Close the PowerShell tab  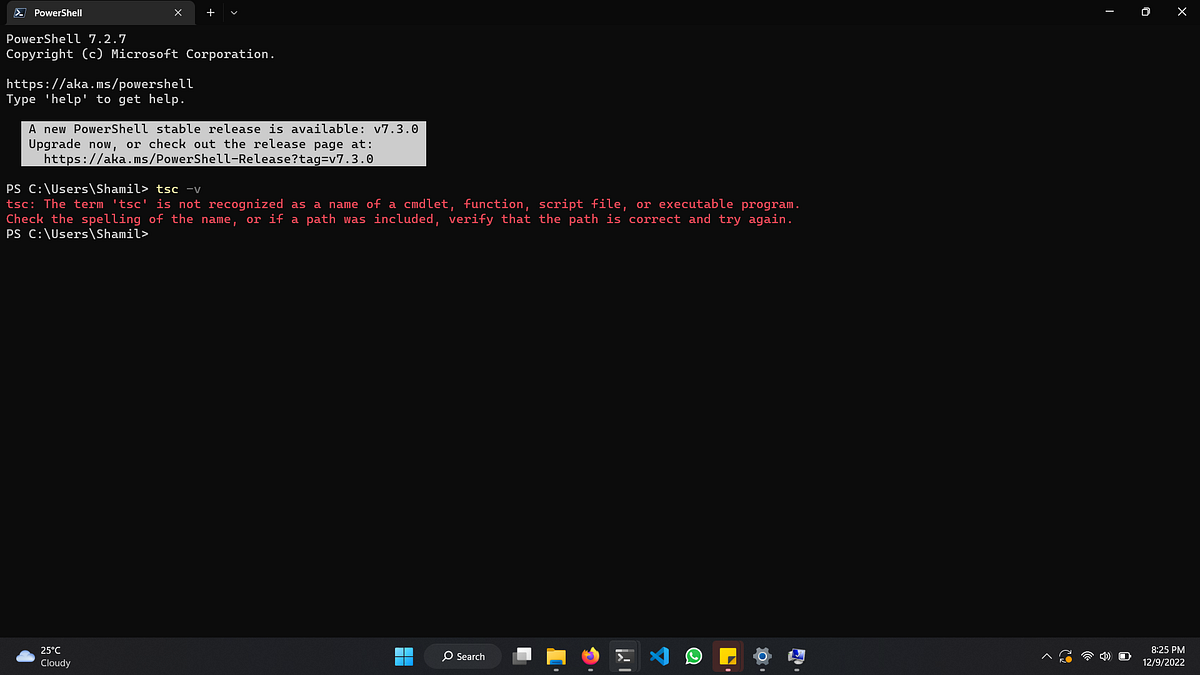click(x=179, y=13)
